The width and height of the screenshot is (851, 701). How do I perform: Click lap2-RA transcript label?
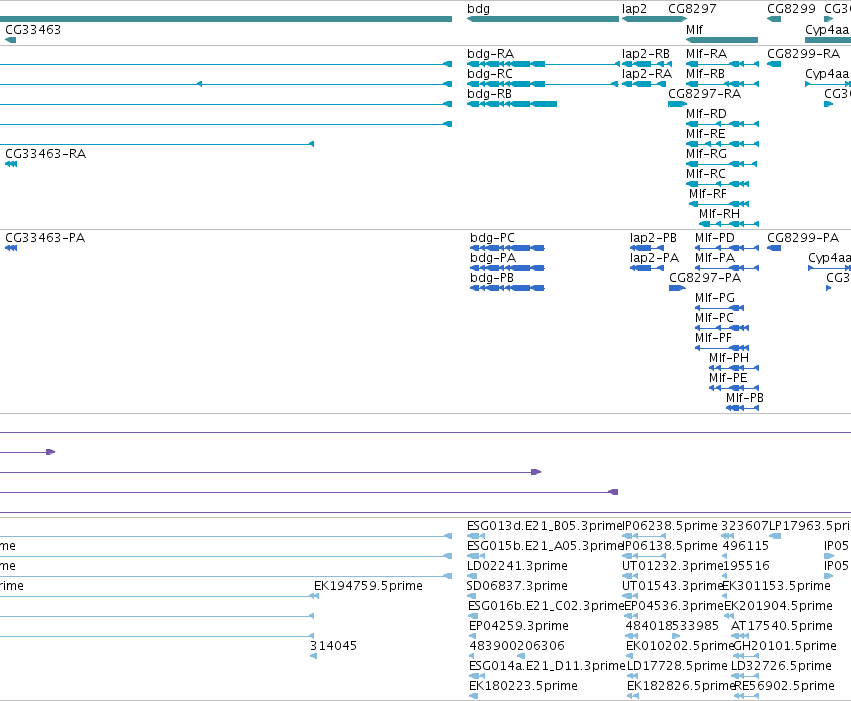pyautogui.click(x=647, y=74)
